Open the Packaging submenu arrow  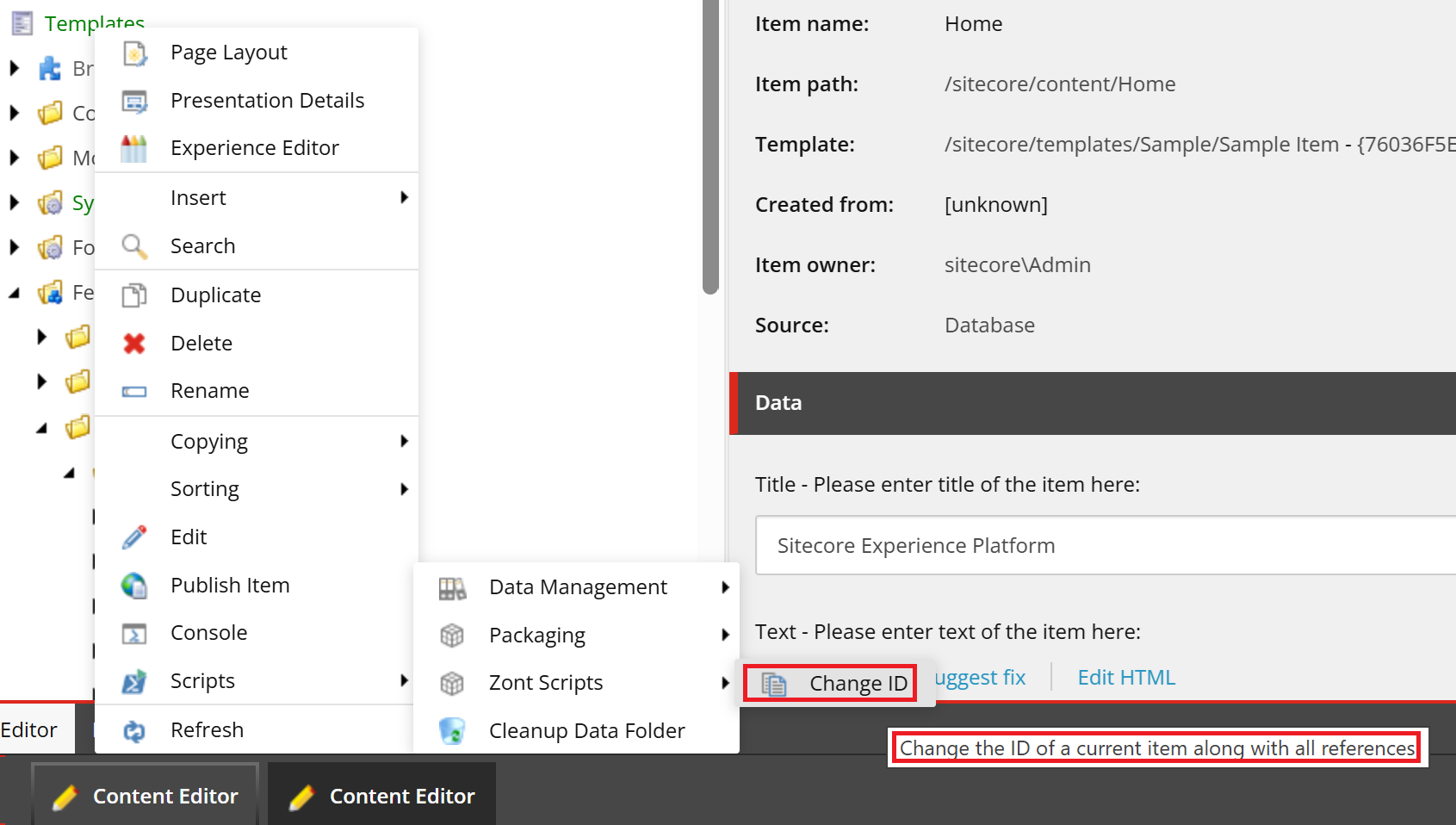tap(725, 636)
